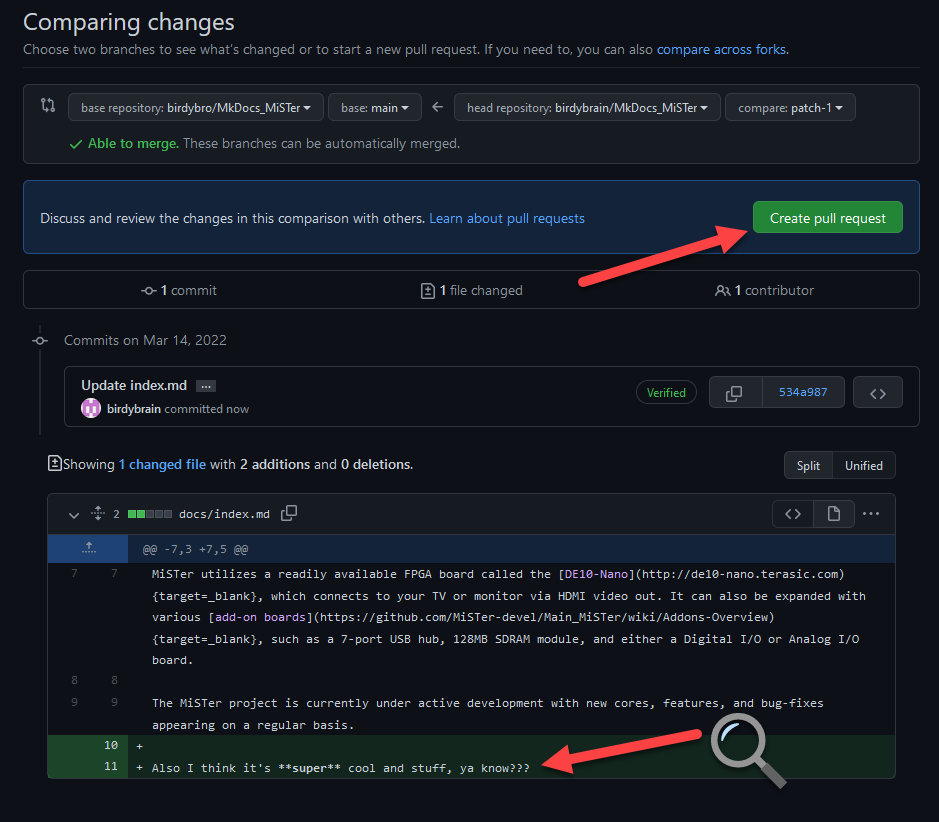Switch to Split diff view

pyautogui.click(x=808, y=465)
